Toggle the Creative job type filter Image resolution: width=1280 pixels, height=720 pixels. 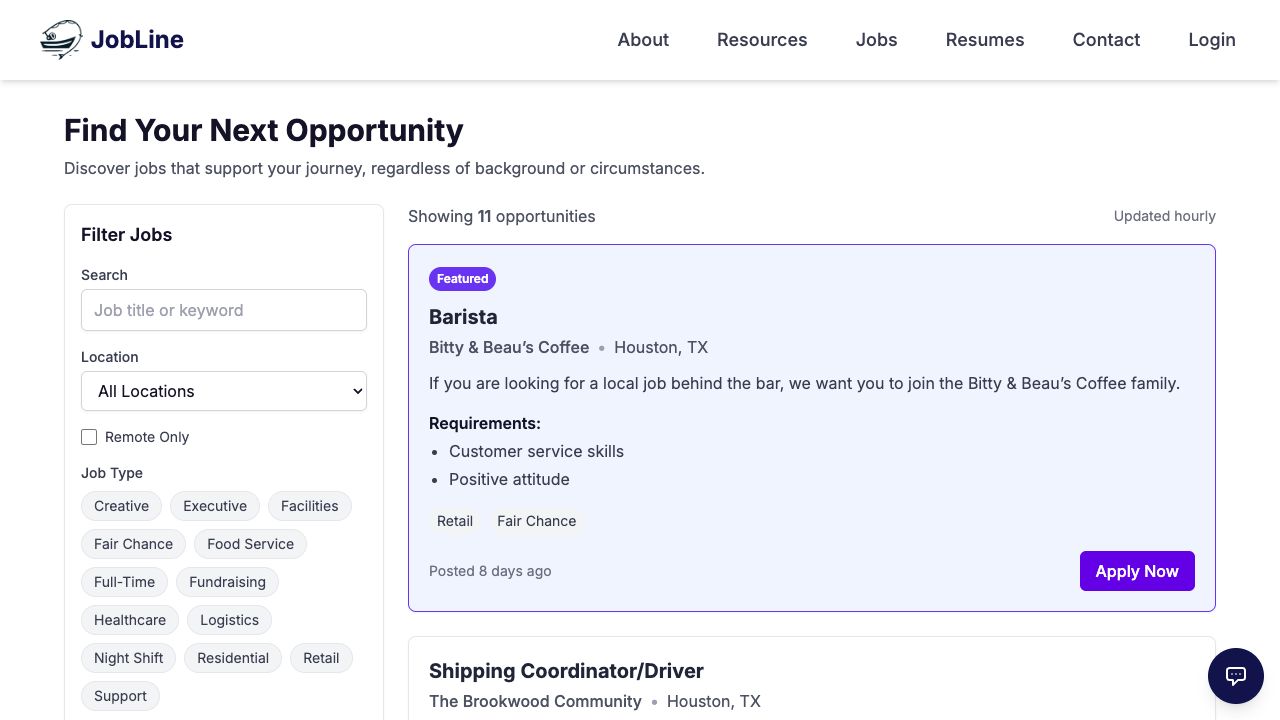point(121,506)
